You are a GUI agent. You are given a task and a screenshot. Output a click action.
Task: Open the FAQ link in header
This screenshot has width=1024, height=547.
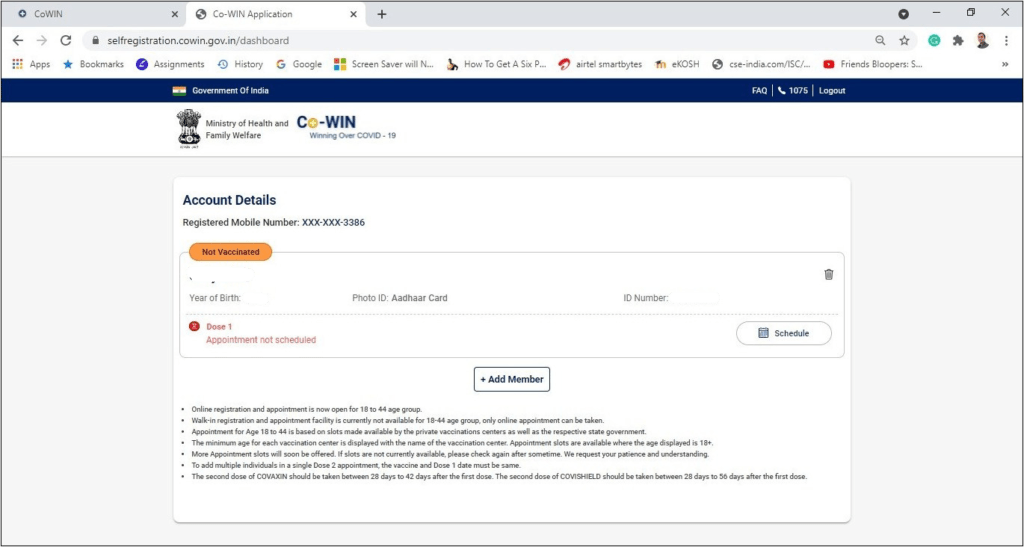759,90
